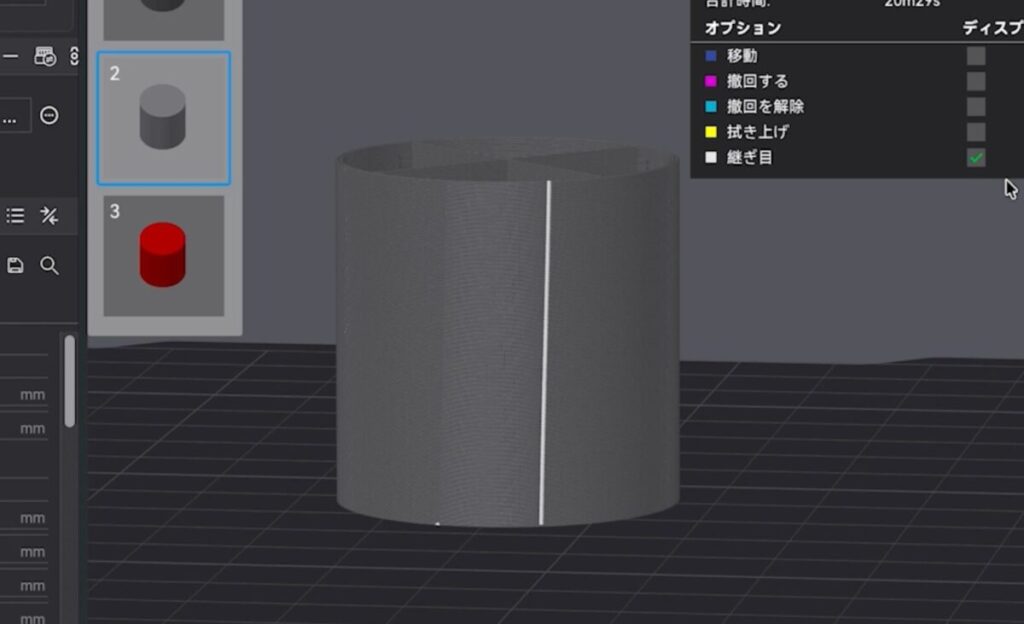Enable the 撤回する display checkbox

pyautogui.click(x=976, y=81)
